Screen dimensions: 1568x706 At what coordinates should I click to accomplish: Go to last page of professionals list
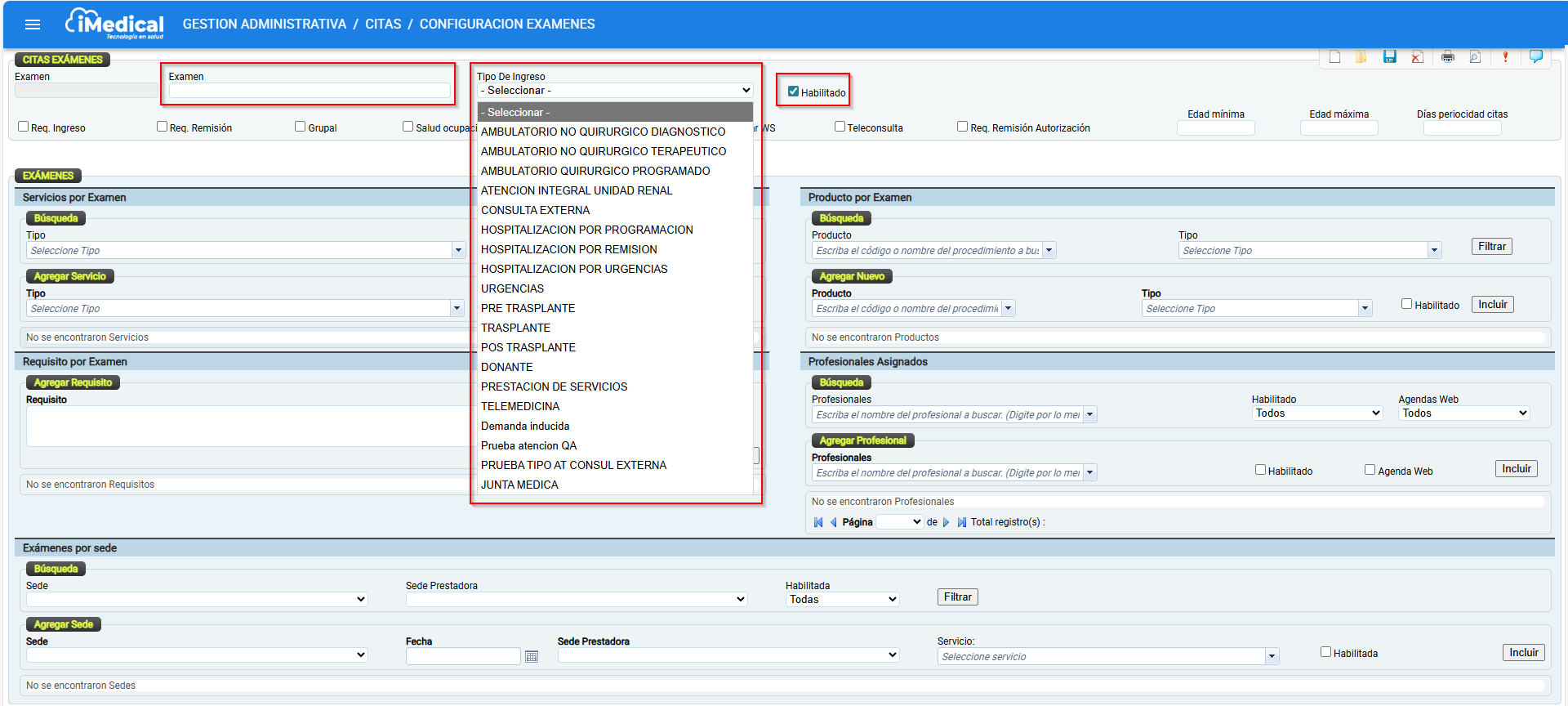click(961, 522)
